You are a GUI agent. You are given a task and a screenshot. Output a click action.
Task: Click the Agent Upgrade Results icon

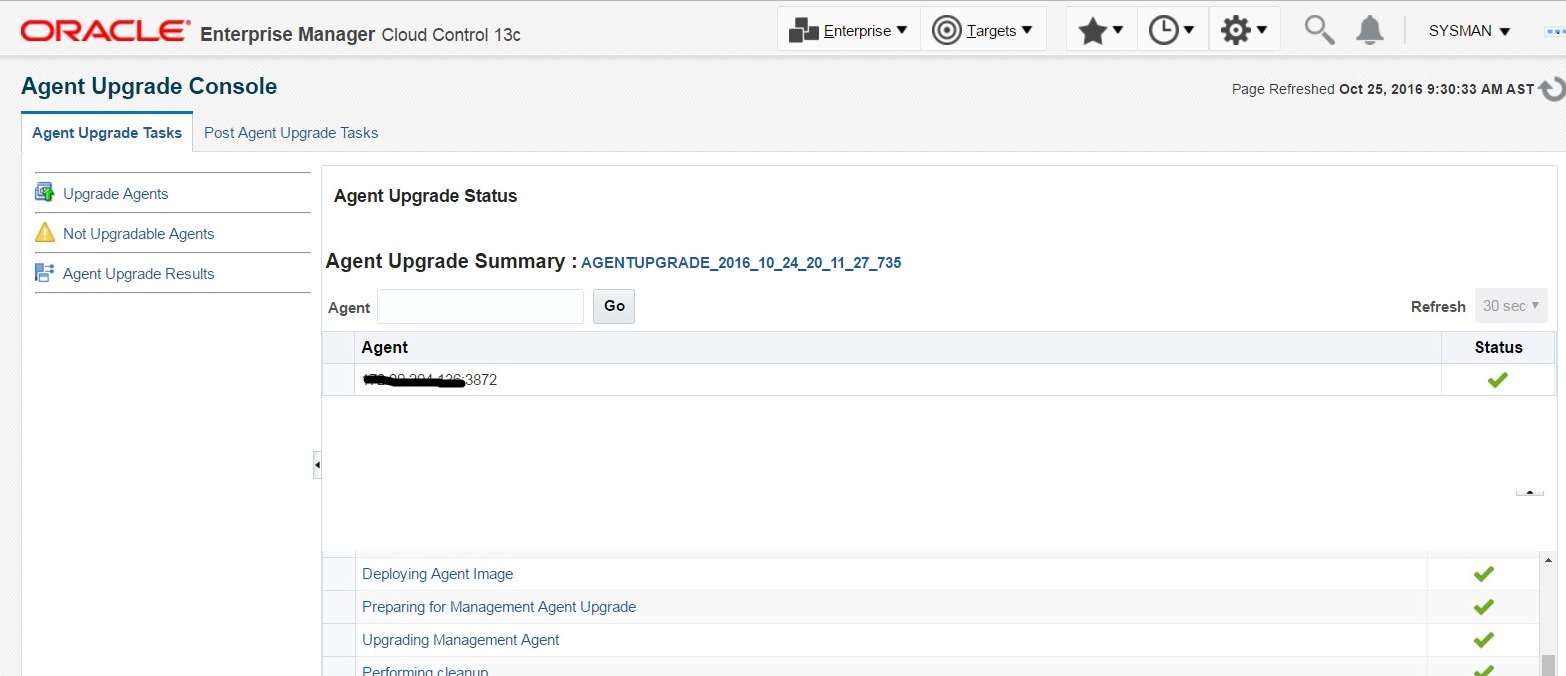(x=44, y=273)
